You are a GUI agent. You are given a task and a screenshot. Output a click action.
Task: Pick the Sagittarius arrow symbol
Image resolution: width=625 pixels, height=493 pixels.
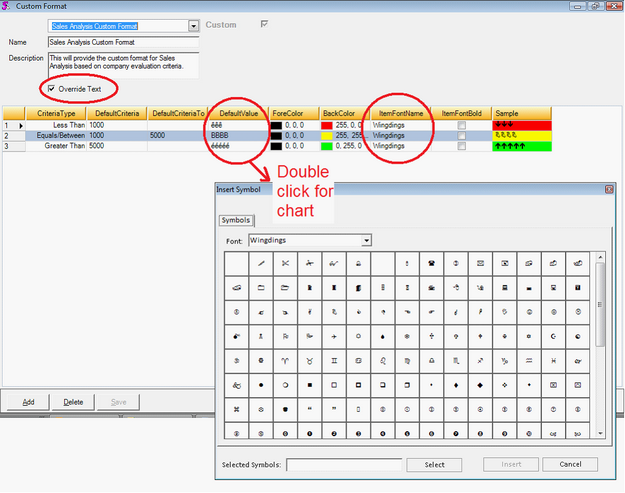(480, 361)
